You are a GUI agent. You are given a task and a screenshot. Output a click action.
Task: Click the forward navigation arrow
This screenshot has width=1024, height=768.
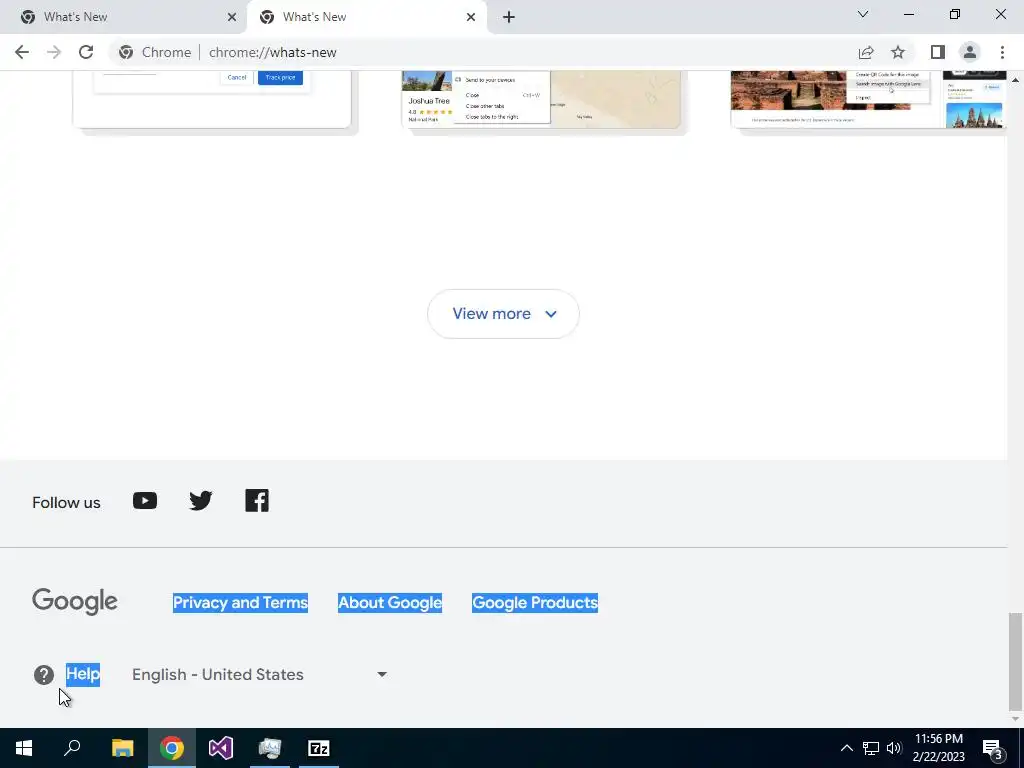(54, 52)
